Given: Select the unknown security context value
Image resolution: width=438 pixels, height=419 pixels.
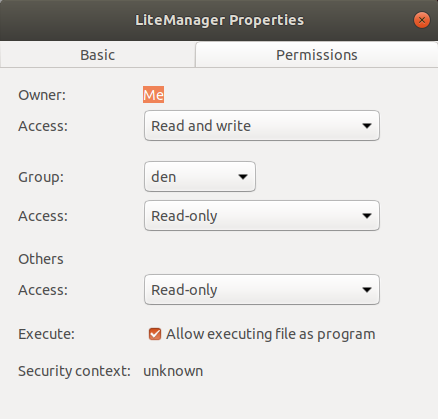Looking at the screenshot, I should click(x=173, y=371).
